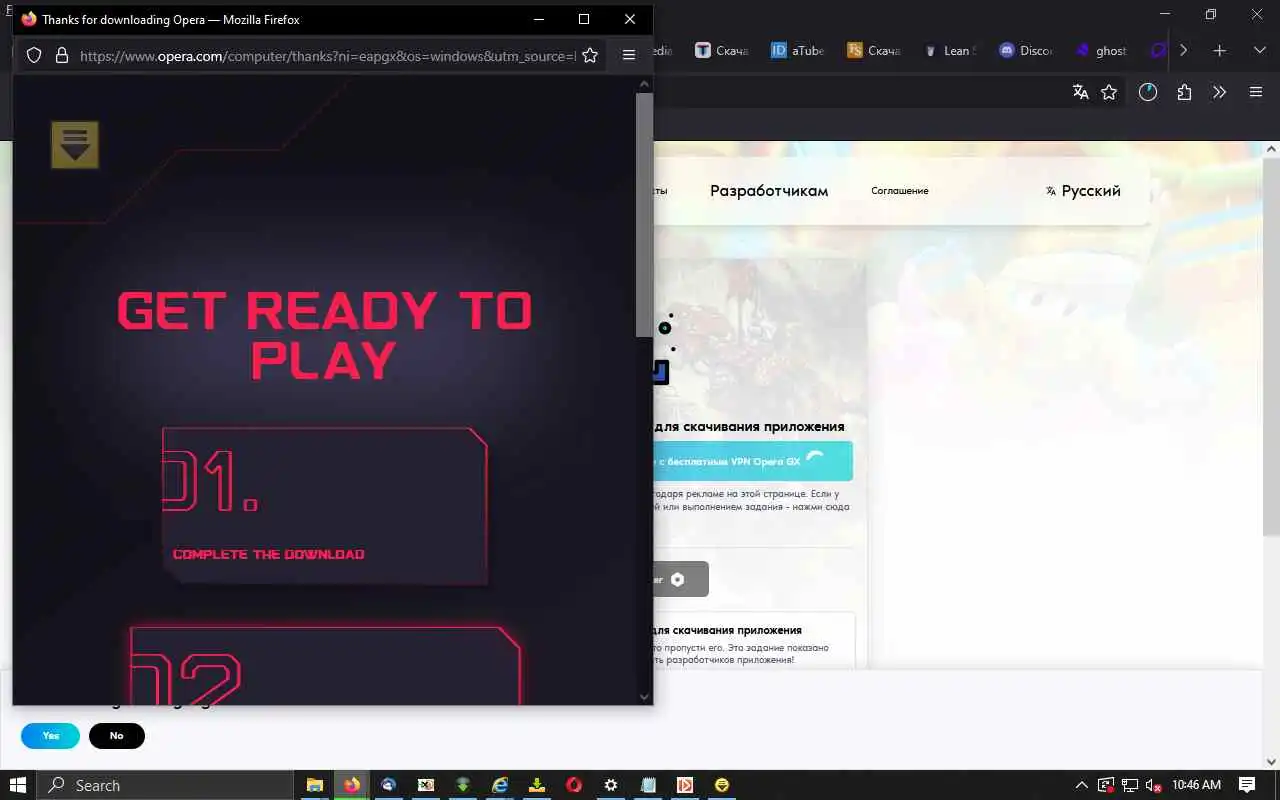Click the teal VPN Opera GX download button
The image size is (1280, 800).
pyautogui.click(x=753, y=461)
